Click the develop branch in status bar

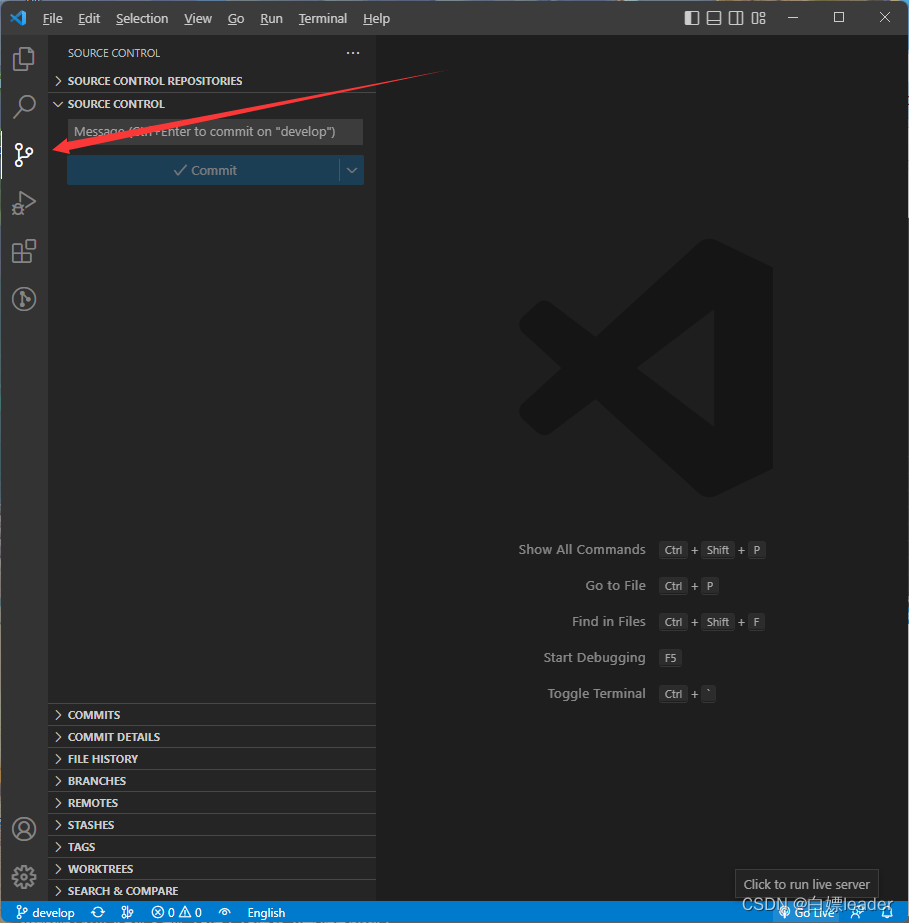pos(45,912)
